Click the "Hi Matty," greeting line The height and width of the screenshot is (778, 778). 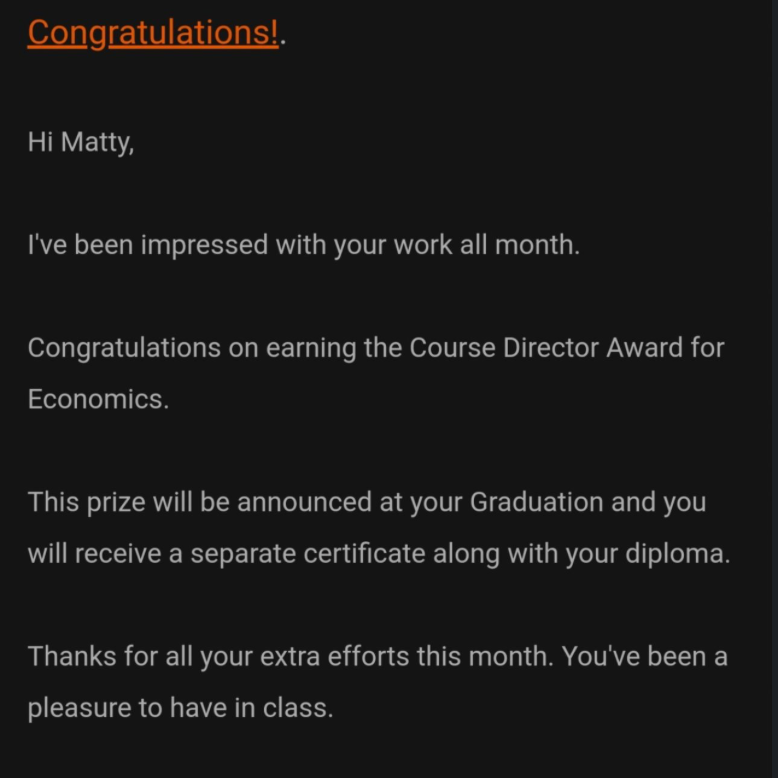(x=80, y=142)
